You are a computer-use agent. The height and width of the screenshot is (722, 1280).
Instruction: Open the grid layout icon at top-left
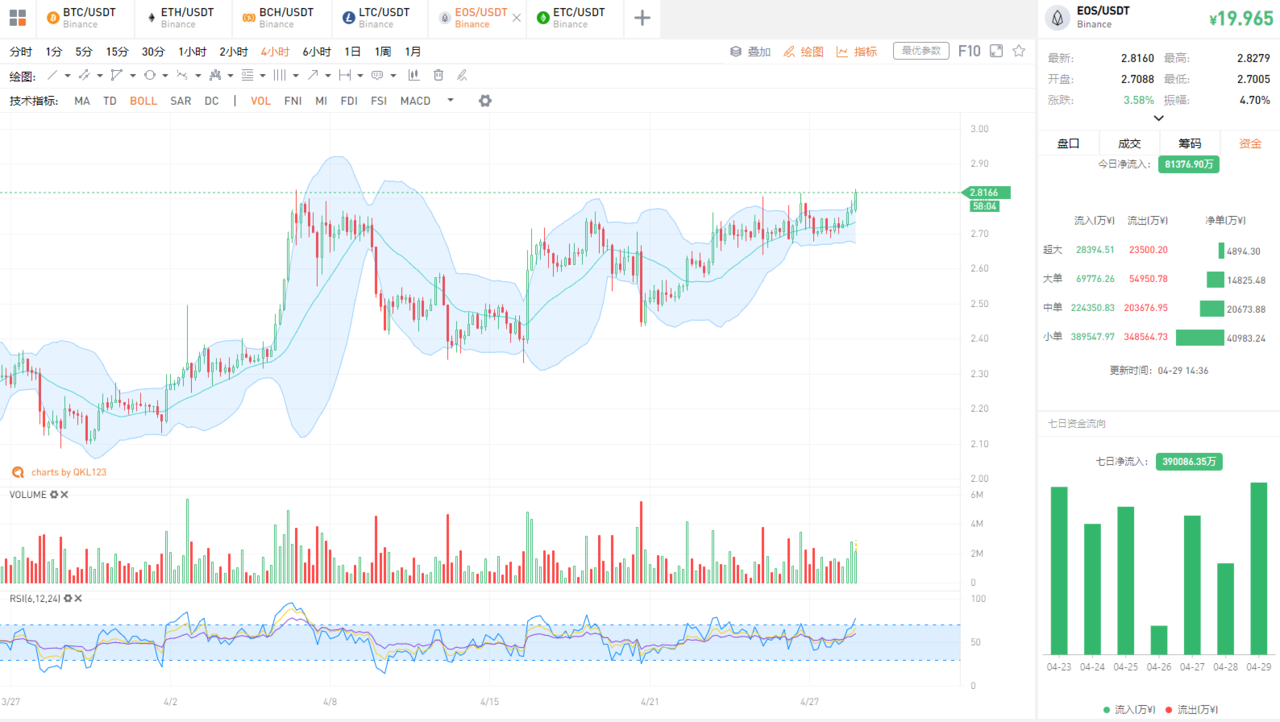17,17
